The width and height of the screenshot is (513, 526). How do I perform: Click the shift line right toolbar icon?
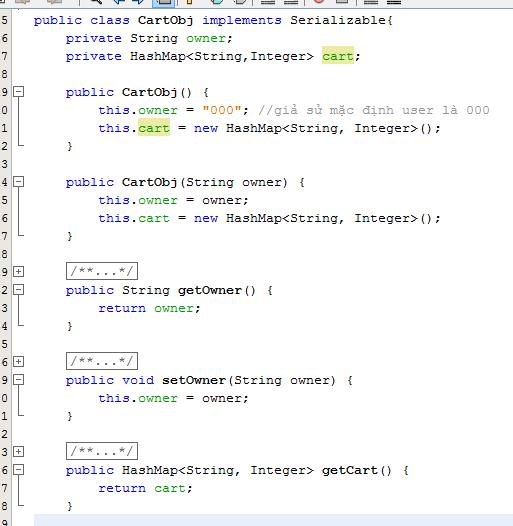coord(291,1)
